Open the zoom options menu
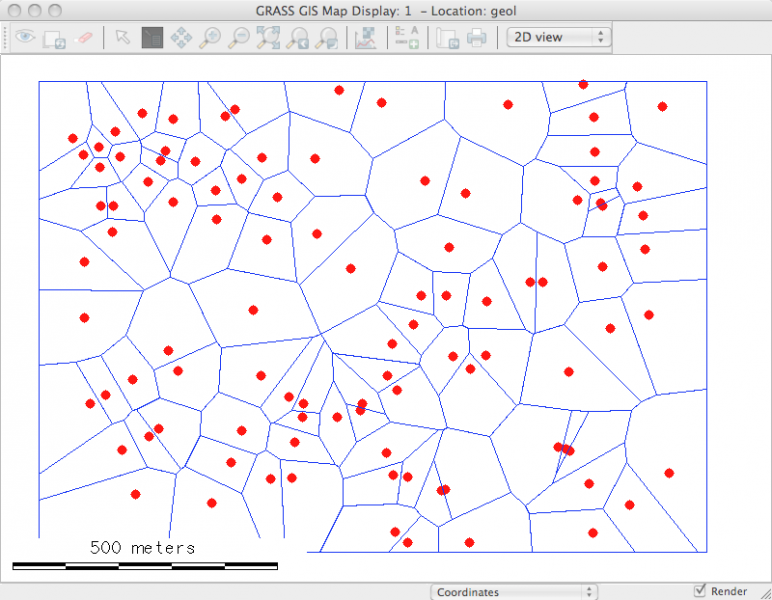Screen dimensions: 772x600 tap(326, 38)
